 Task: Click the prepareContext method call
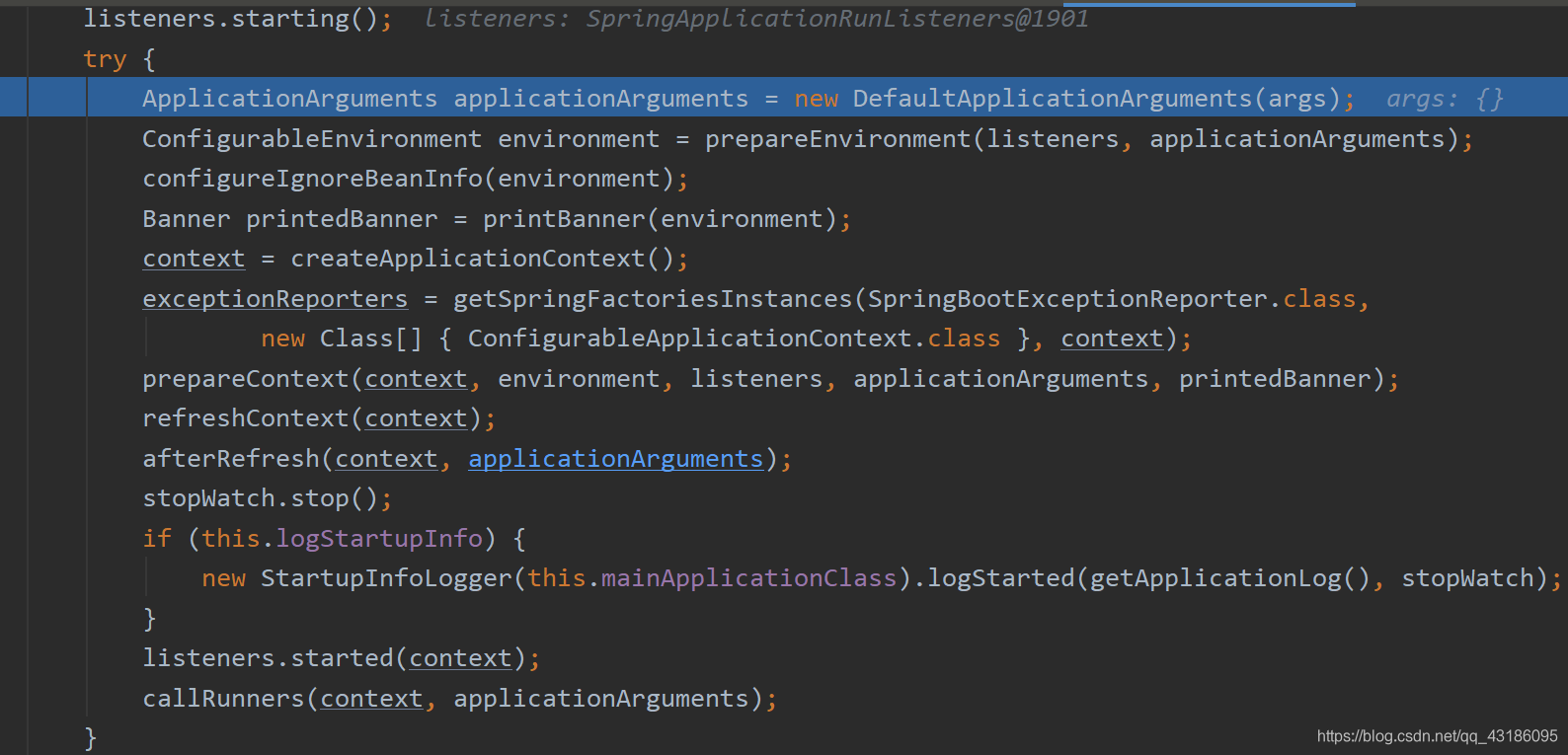(x=246, y=379)
